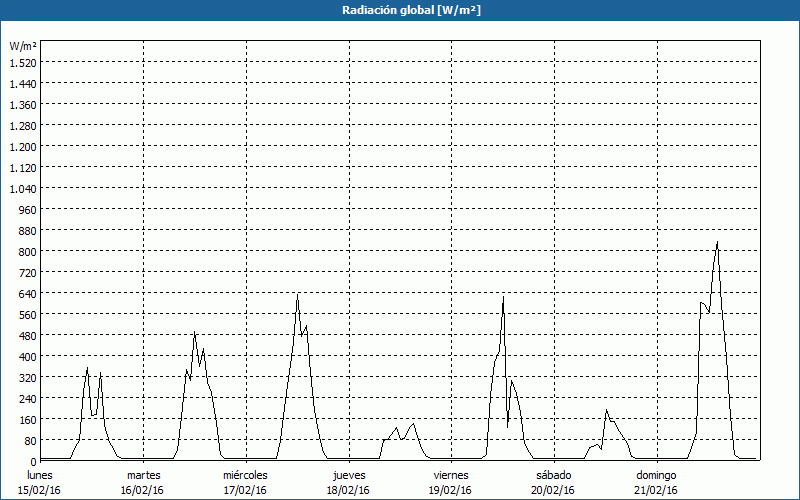Click the 80 y-axis tick label
This screenshot has width=800, height=500.
[x=30, y=440]
